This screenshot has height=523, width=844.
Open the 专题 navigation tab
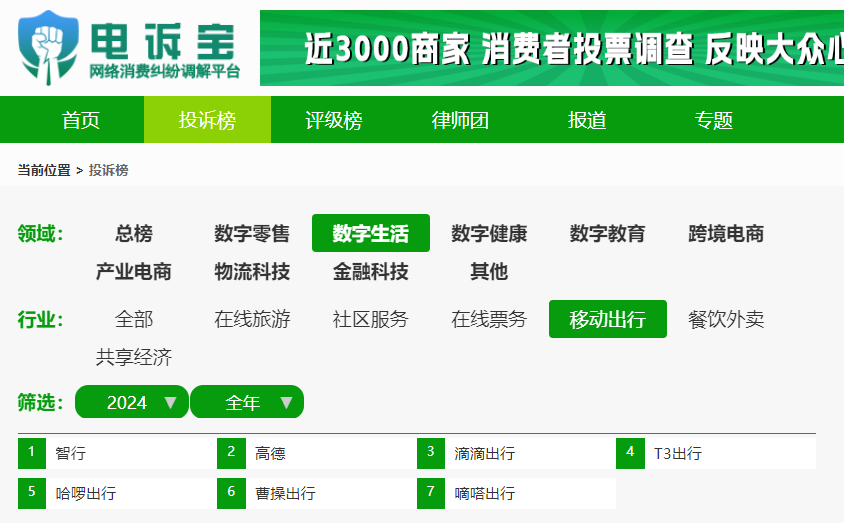click(713, 119)
